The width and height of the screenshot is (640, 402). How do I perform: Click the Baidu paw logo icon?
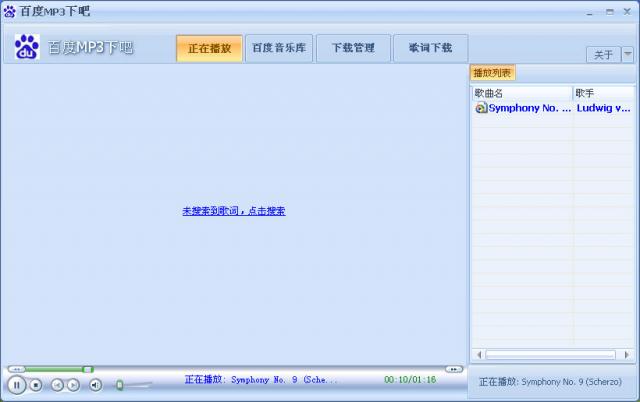[26, 47]
